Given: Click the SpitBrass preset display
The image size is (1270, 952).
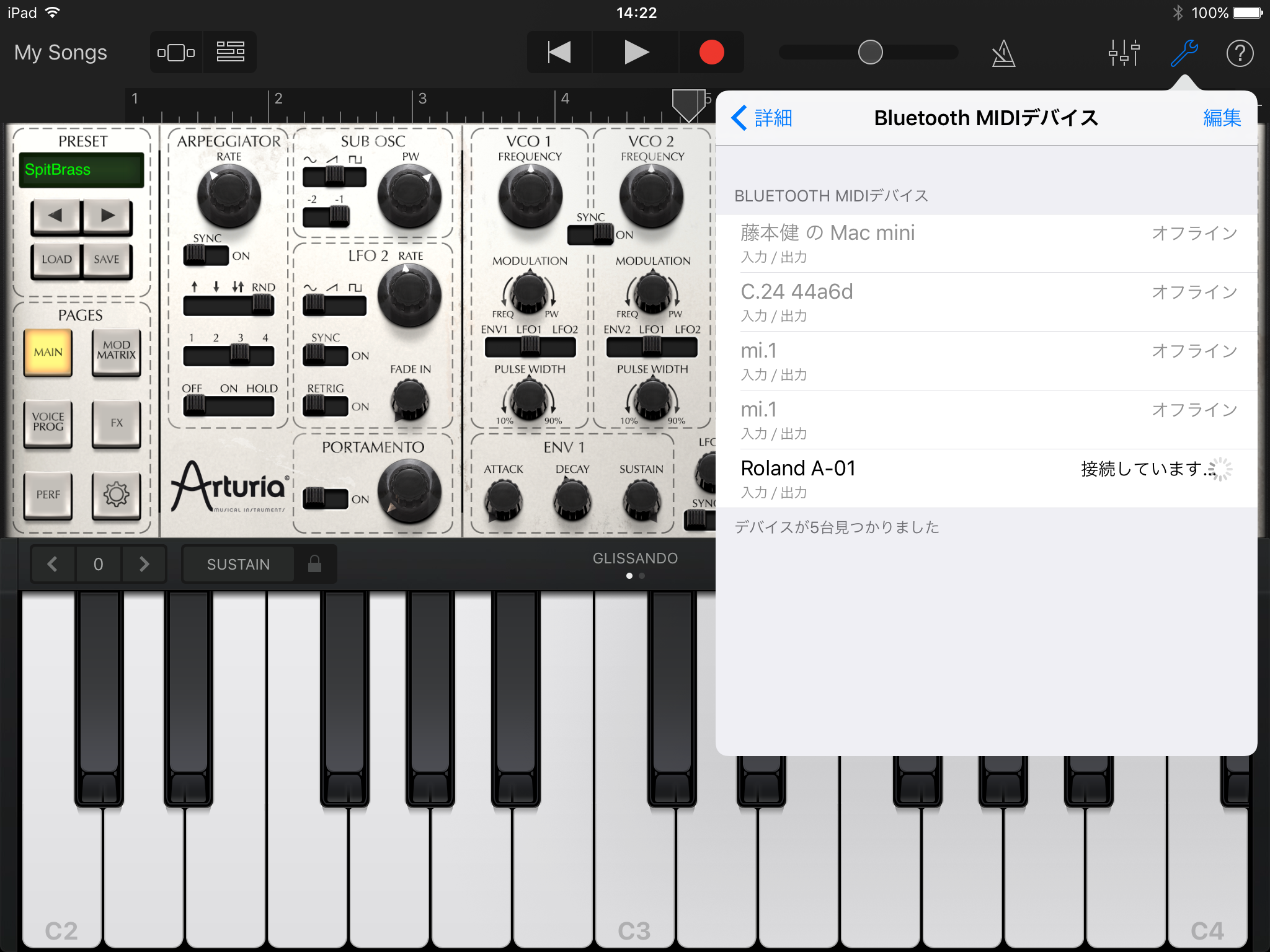Looking at the screenshot, I should point(81,170).
